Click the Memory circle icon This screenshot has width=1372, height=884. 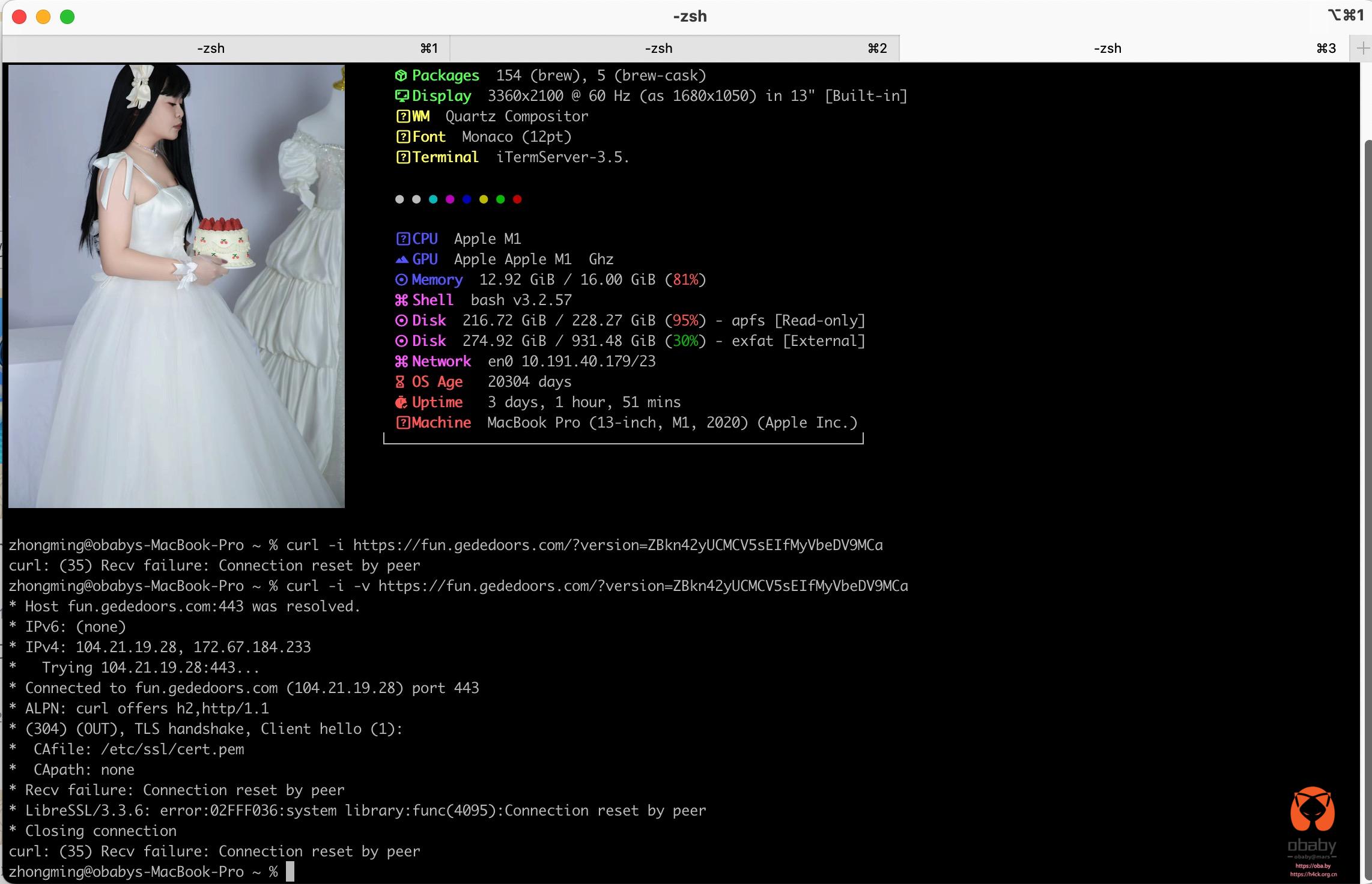401,280
